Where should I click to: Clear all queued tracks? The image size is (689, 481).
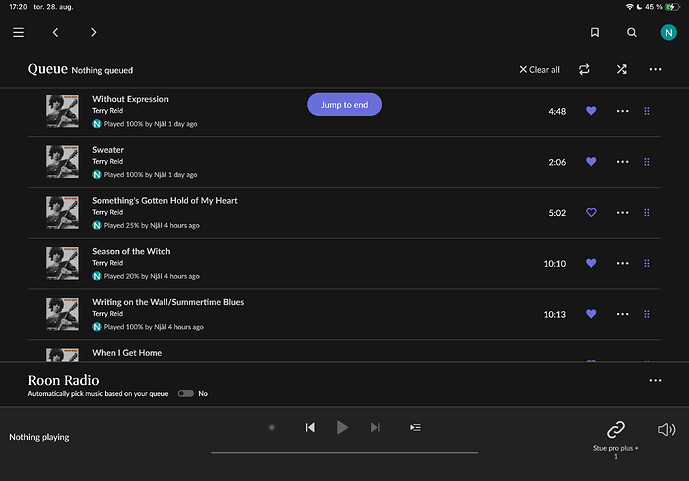[539, 69]
